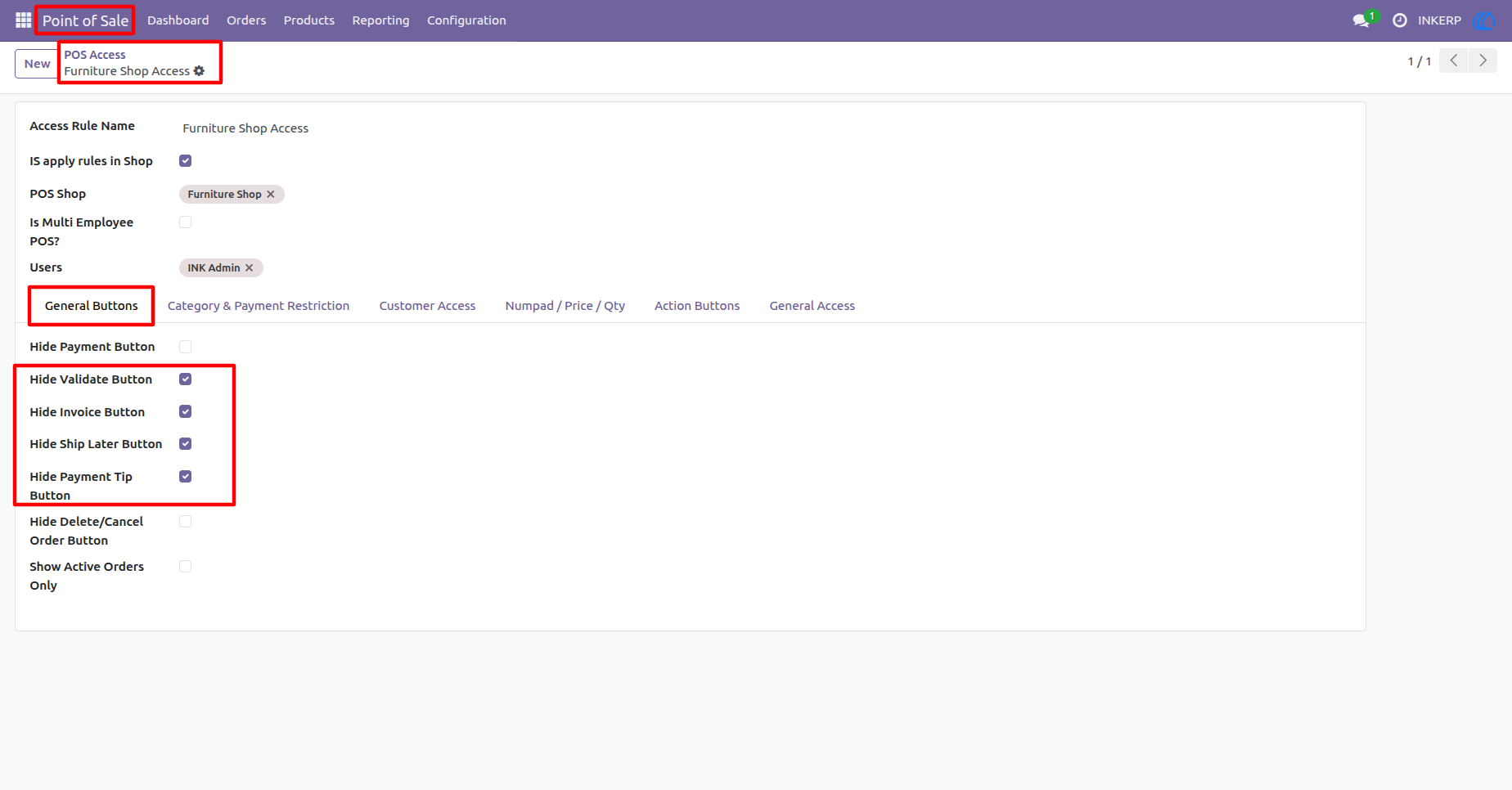Open the gear actions menu for record
1512x790 pixels.
coord(199,71)
